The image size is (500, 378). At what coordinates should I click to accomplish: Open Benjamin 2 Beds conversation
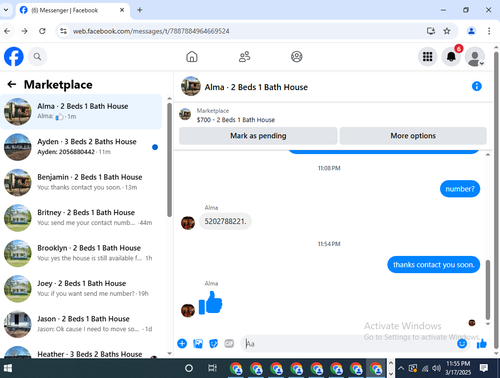(x=81, y=182)
